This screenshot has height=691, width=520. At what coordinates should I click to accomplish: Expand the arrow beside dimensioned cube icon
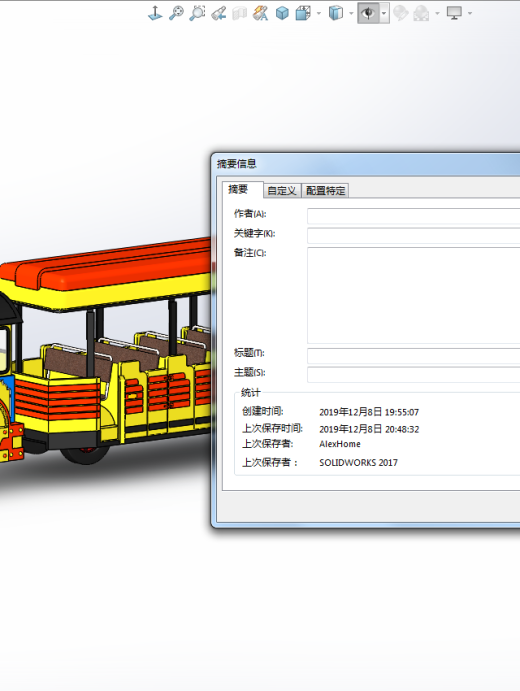point(319,13)
